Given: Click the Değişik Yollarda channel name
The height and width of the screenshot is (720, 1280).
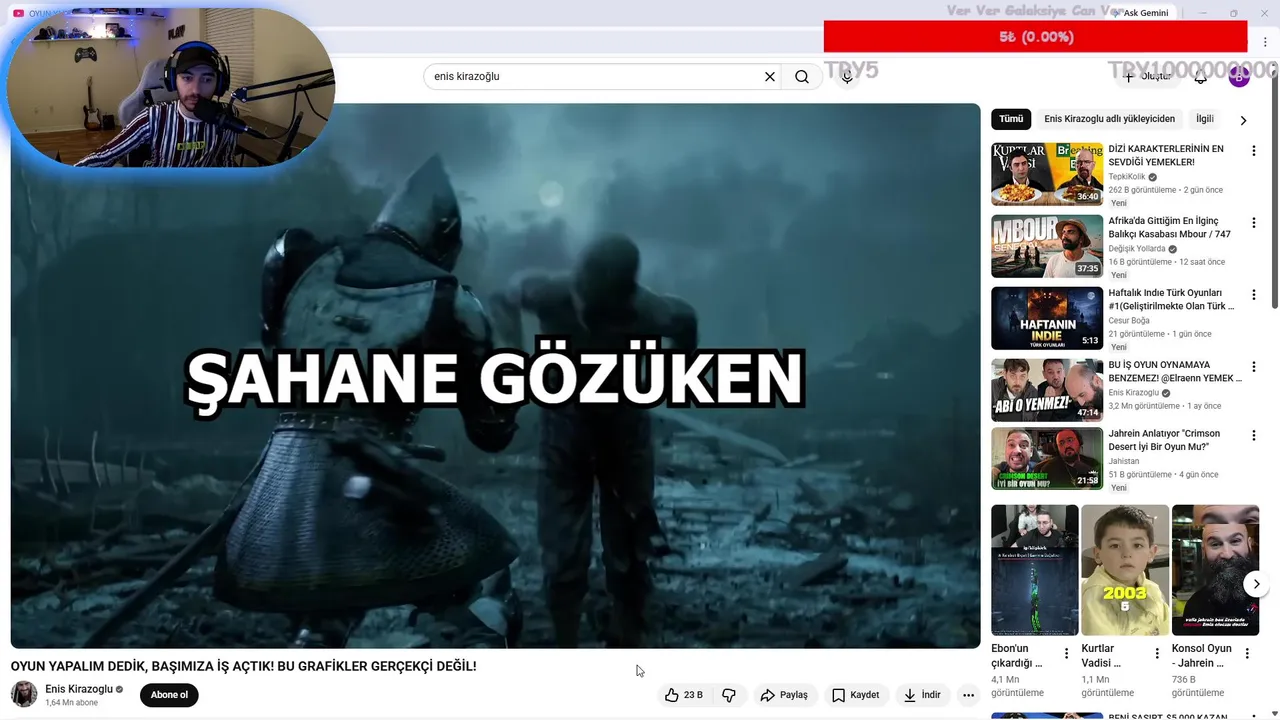Looking at the screenshot, I should tap(1137, 249).
